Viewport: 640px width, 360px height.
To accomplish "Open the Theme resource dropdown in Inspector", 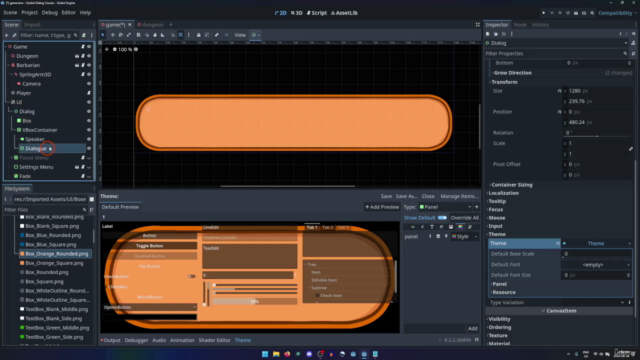I will coord(597,243).
